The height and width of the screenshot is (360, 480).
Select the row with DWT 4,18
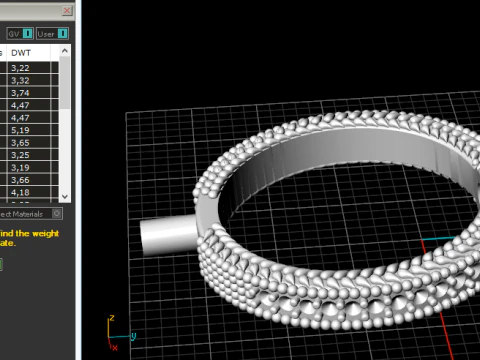[29, 192]
